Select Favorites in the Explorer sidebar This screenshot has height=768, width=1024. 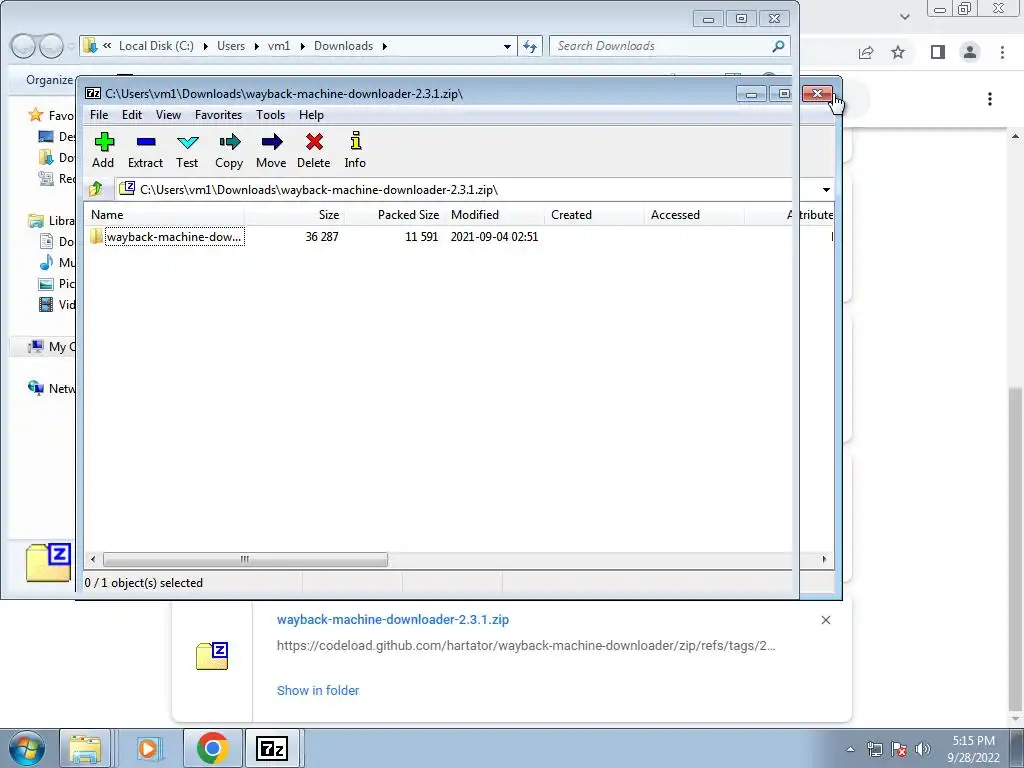[x=51, y=116]
